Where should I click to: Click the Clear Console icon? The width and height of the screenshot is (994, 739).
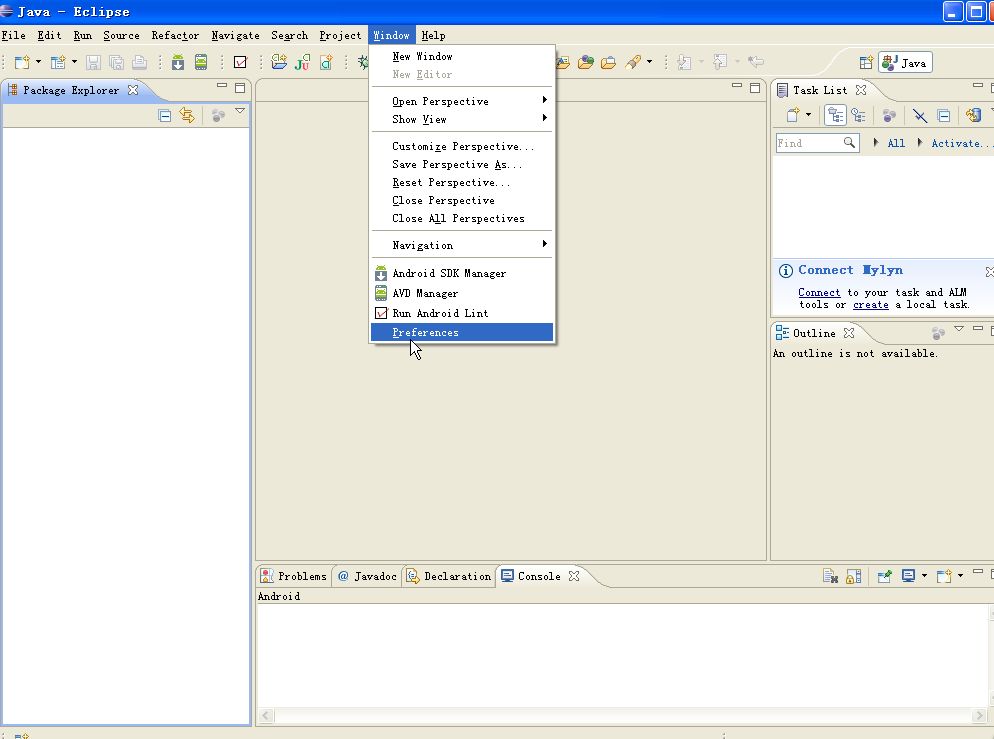click(830, 576)
